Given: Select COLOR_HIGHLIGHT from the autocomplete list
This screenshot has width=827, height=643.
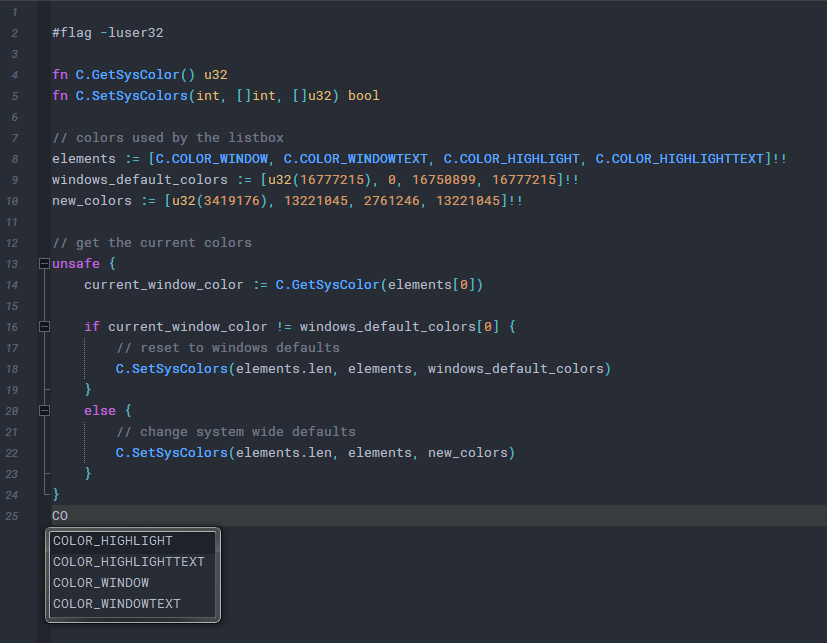Looking at the screenshot, I should (x=113, y=541).
